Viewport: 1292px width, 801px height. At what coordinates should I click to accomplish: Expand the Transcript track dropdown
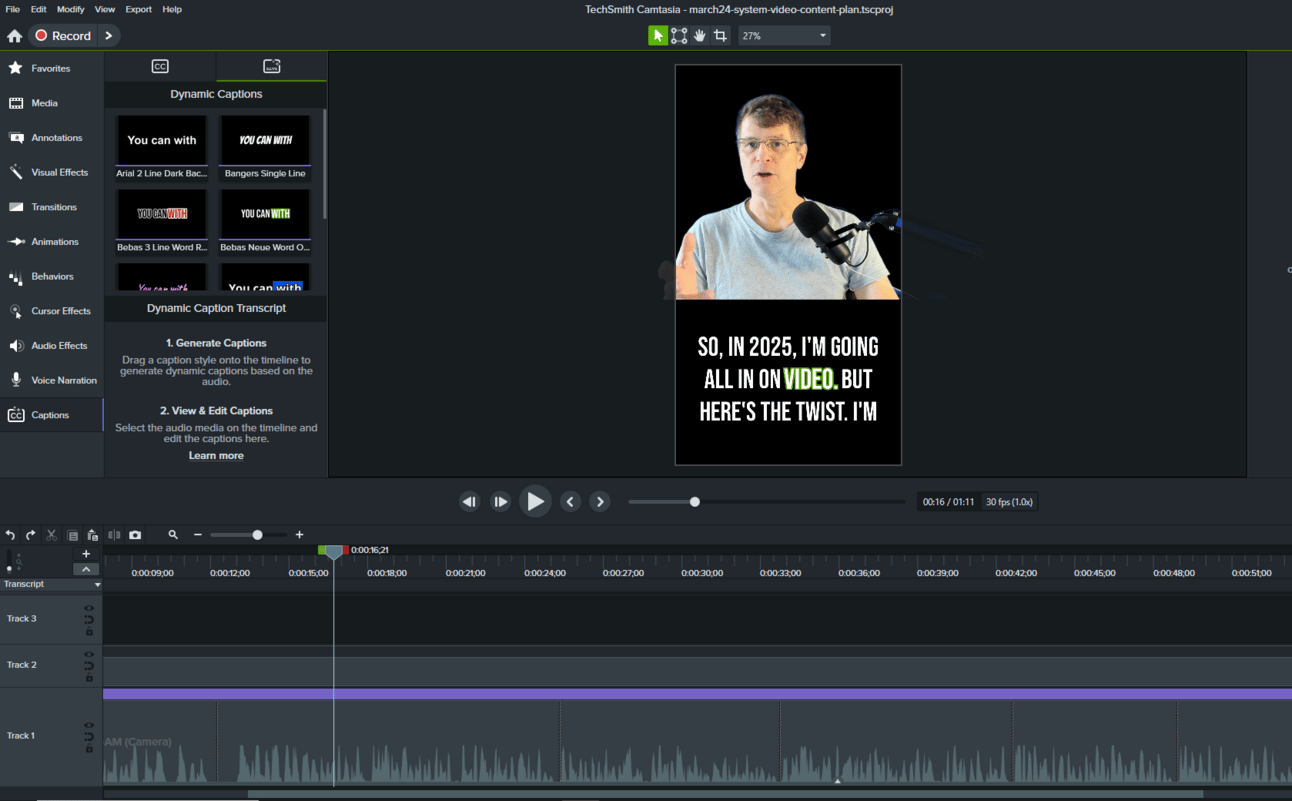(97, 584)
